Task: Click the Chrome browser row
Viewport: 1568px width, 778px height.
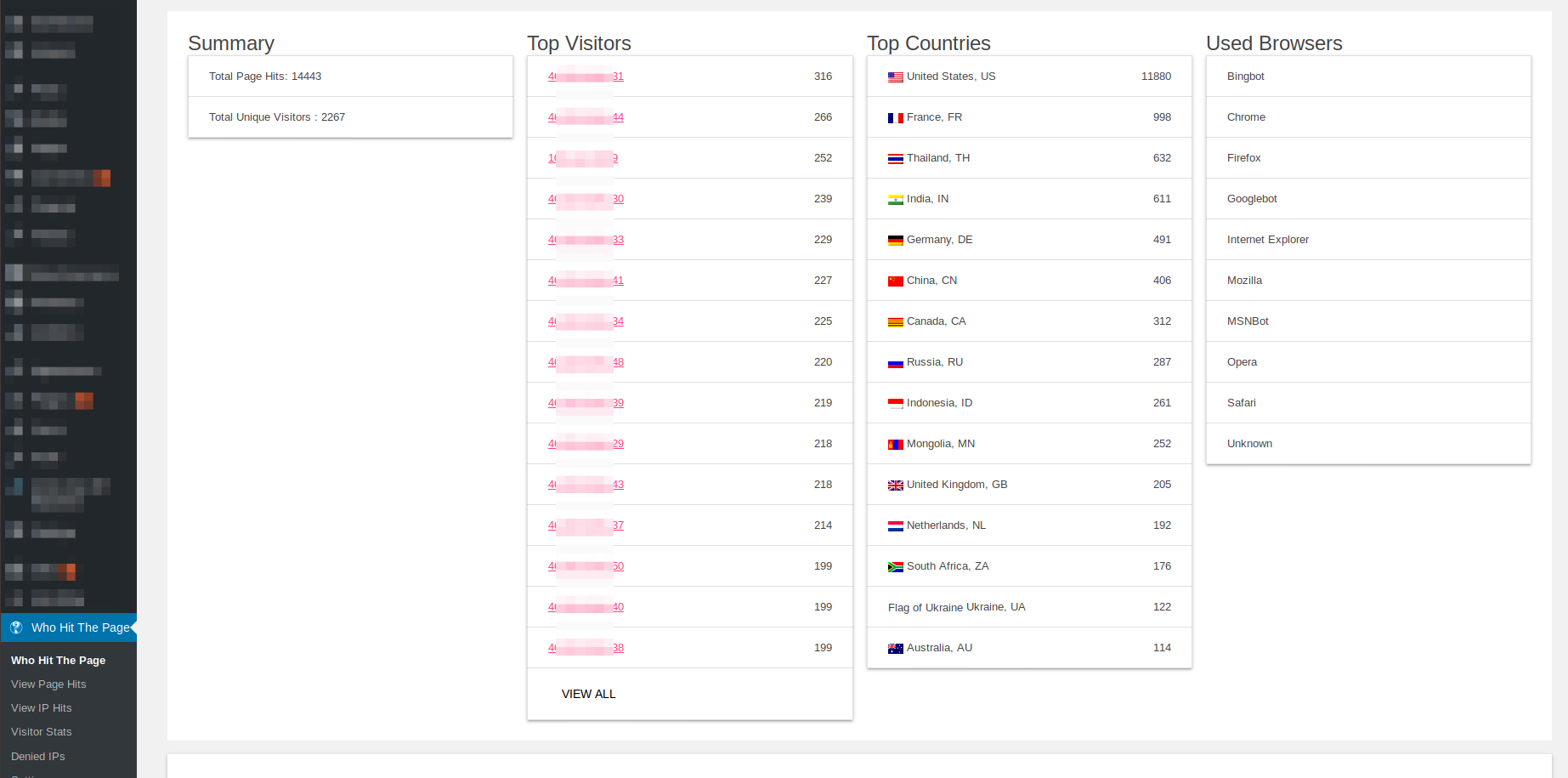Action: [1368, 117]
